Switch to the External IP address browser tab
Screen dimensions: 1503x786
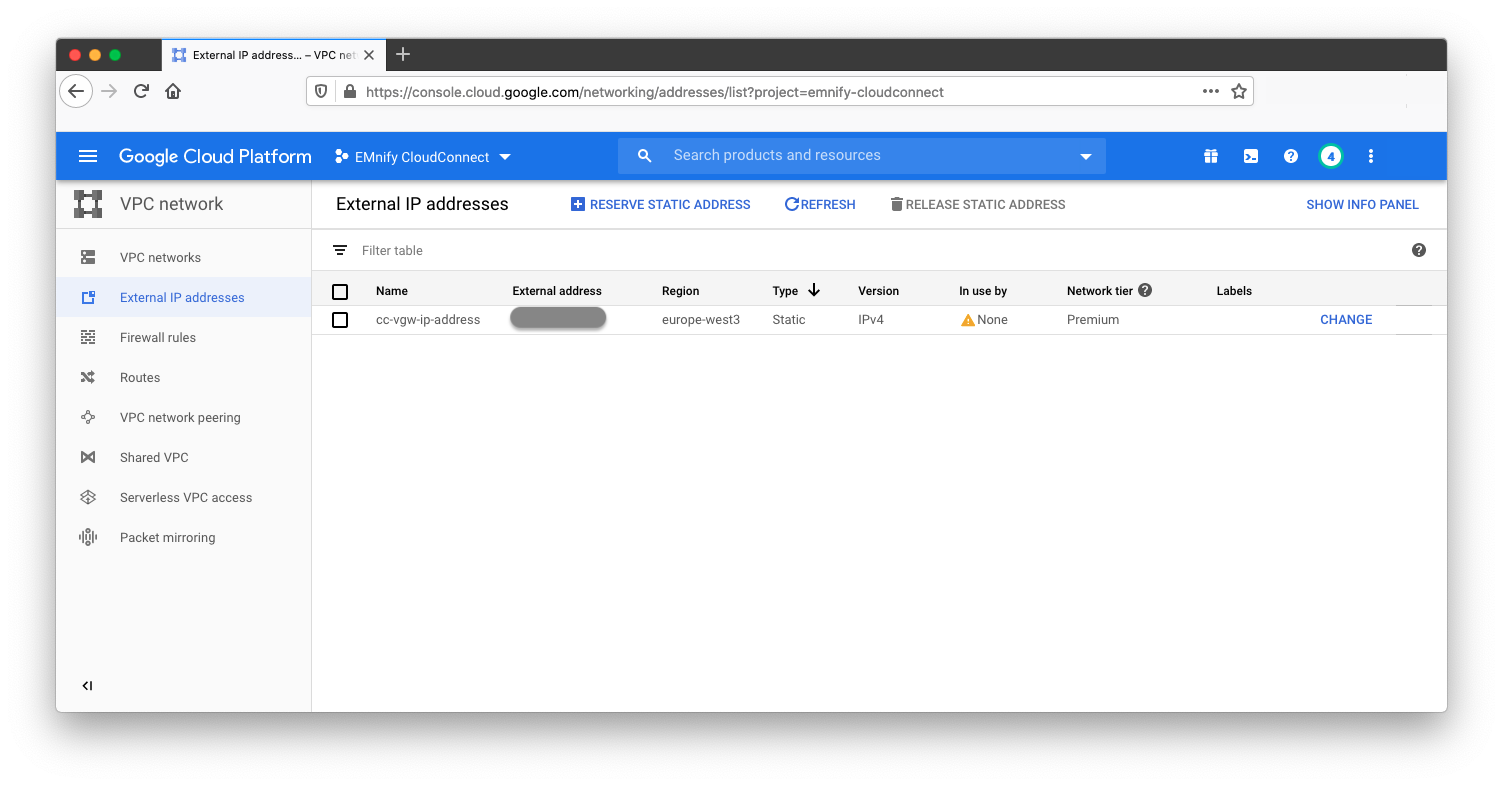[270, 55]
